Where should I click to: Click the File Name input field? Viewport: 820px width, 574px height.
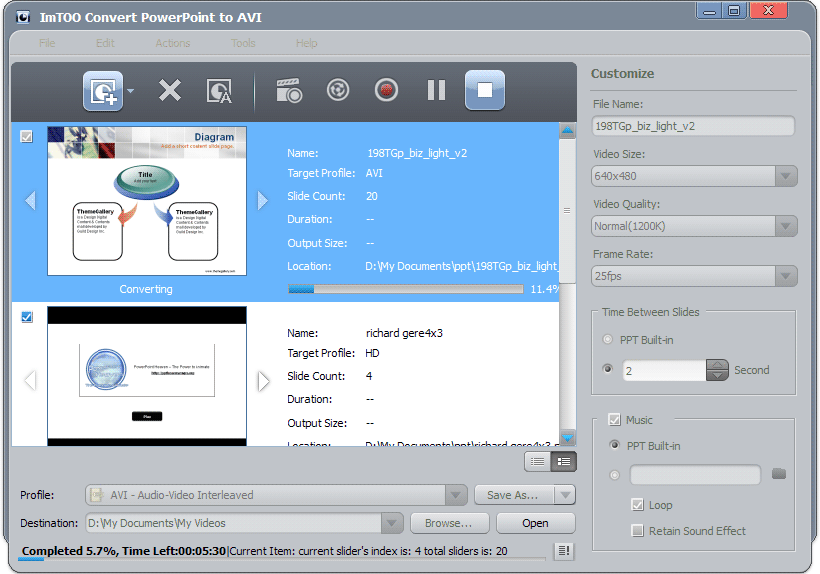click(x=692, y=126)
